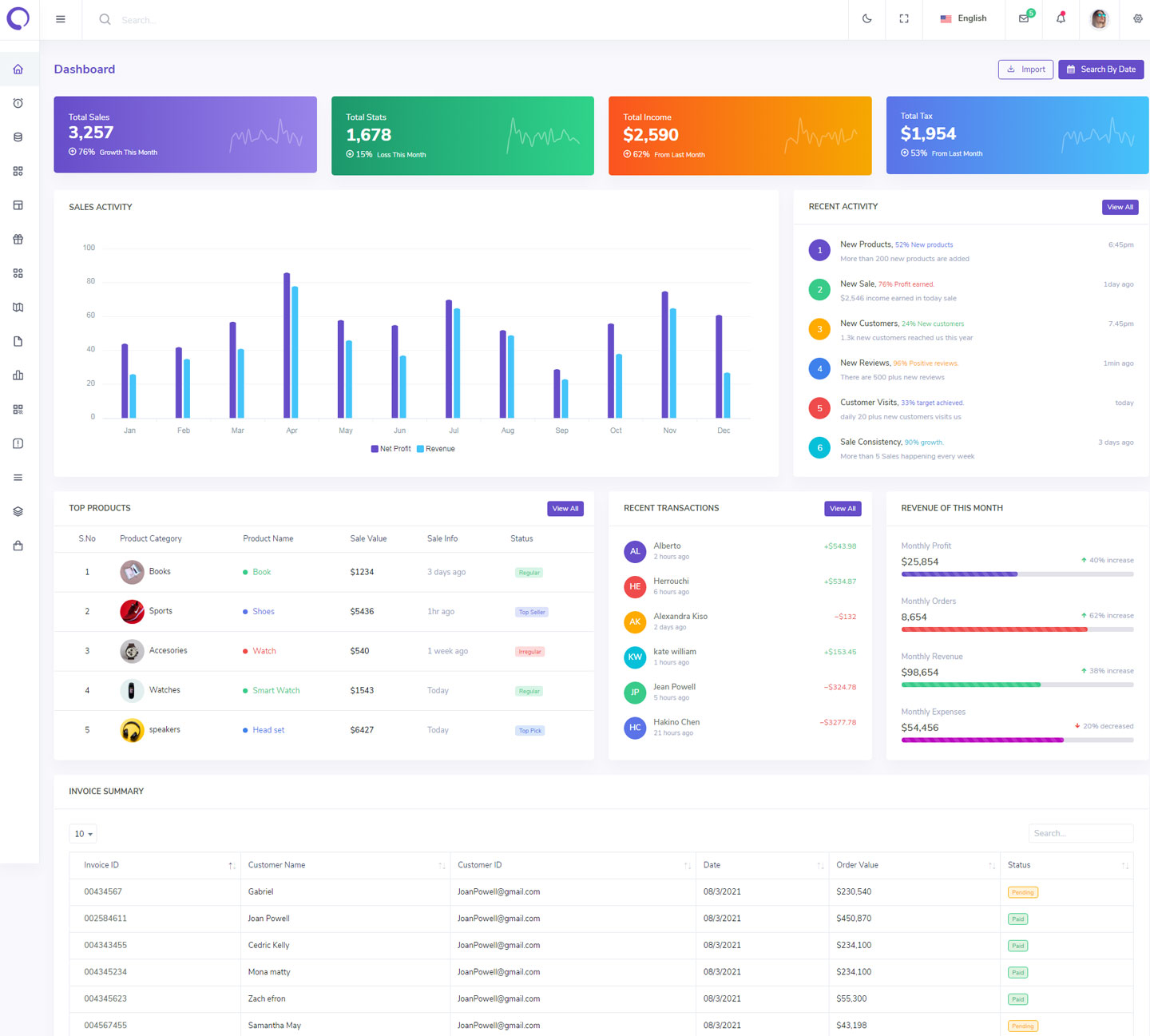This screenshot has height=1036, width=1150.
Task: Click the Monthly Profit progress bar
Action: pos(1017,574)
